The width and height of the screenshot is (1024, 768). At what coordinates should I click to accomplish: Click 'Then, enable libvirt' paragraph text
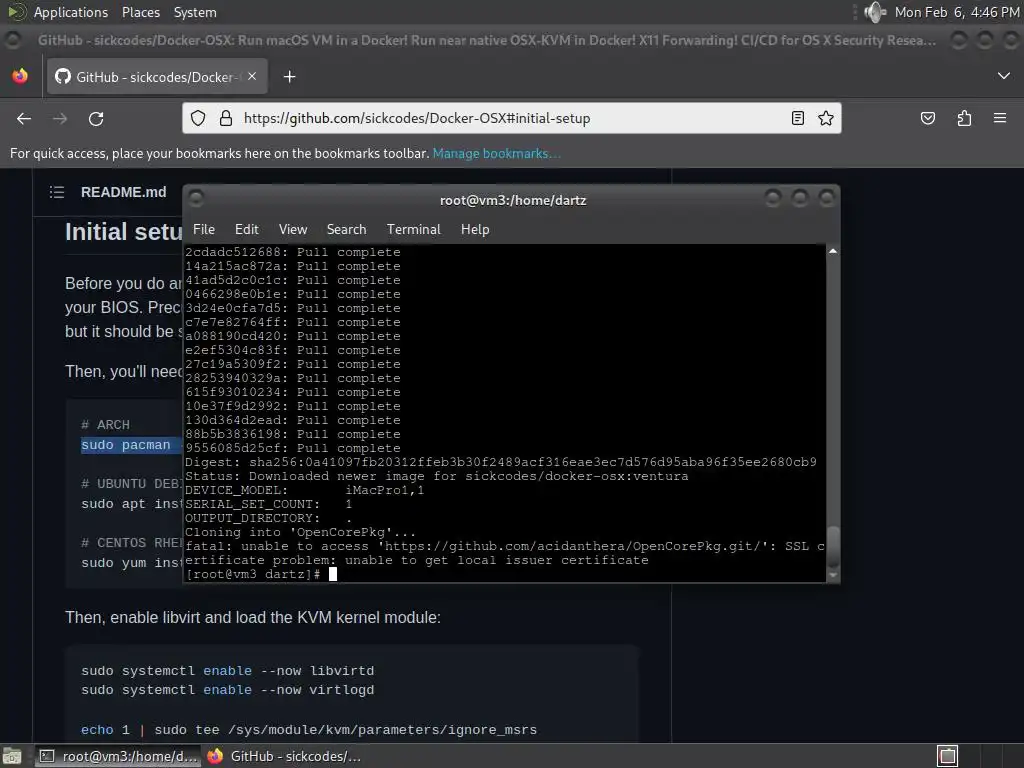[253, 617]
